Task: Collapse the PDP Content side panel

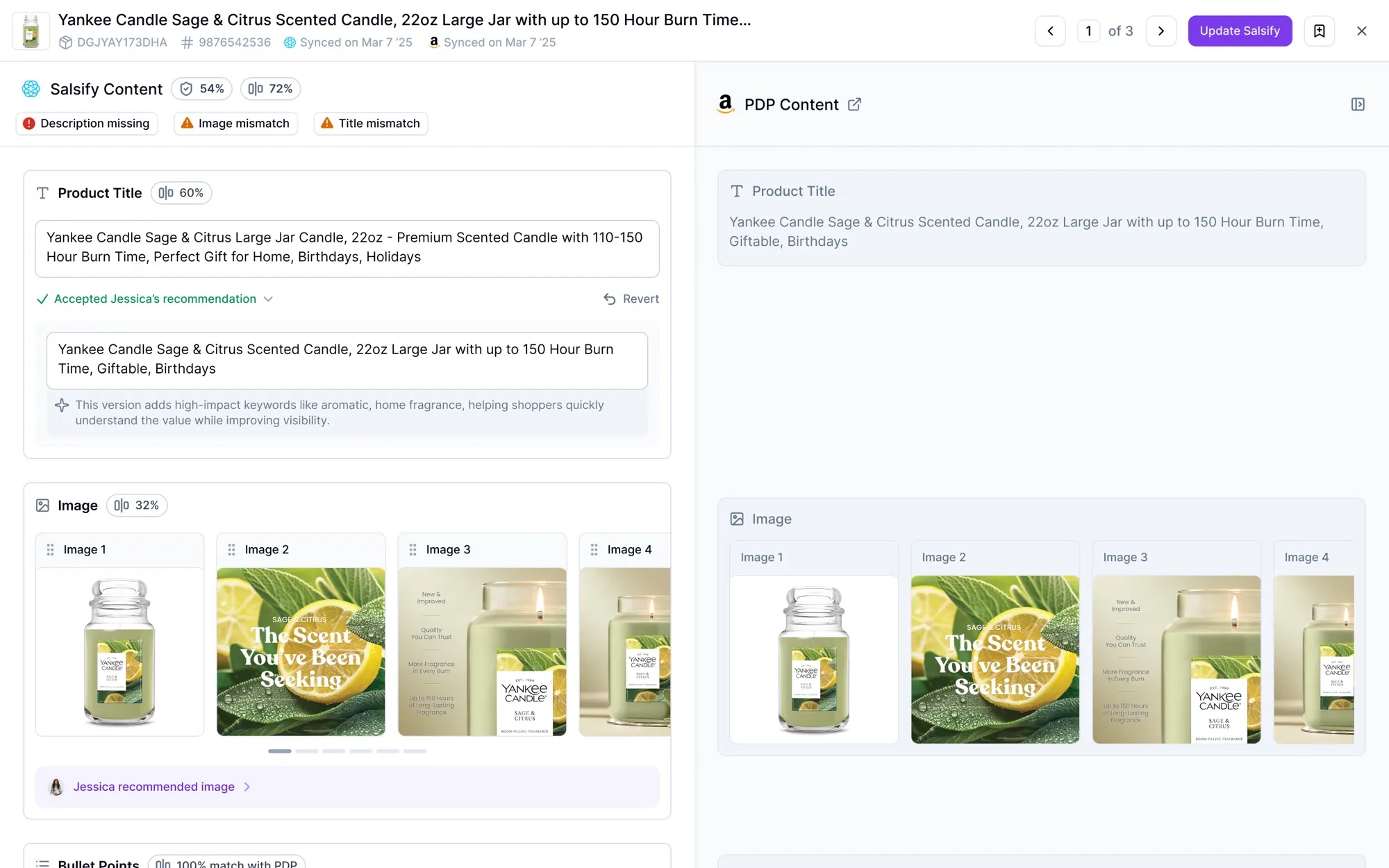Action: (1358, 104)
